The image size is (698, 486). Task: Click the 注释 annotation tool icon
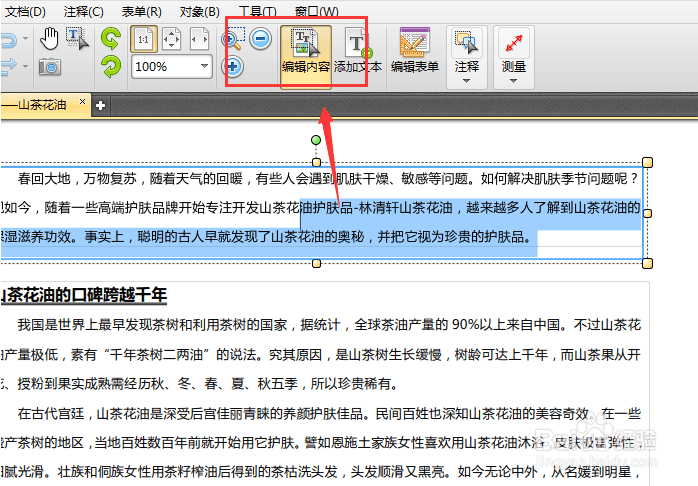[466, 44]
